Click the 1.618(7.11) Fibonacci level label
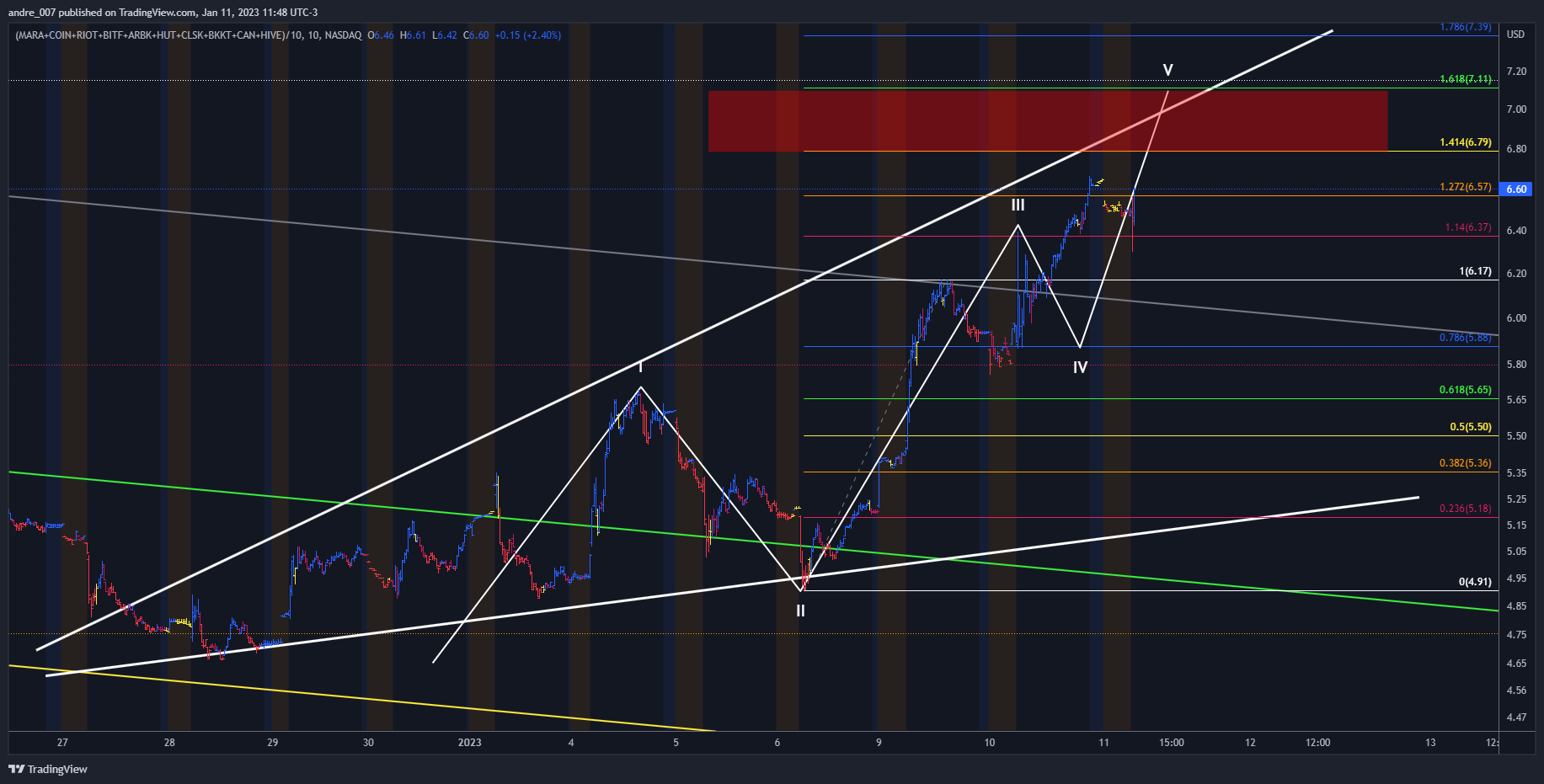 [1466, 79]
